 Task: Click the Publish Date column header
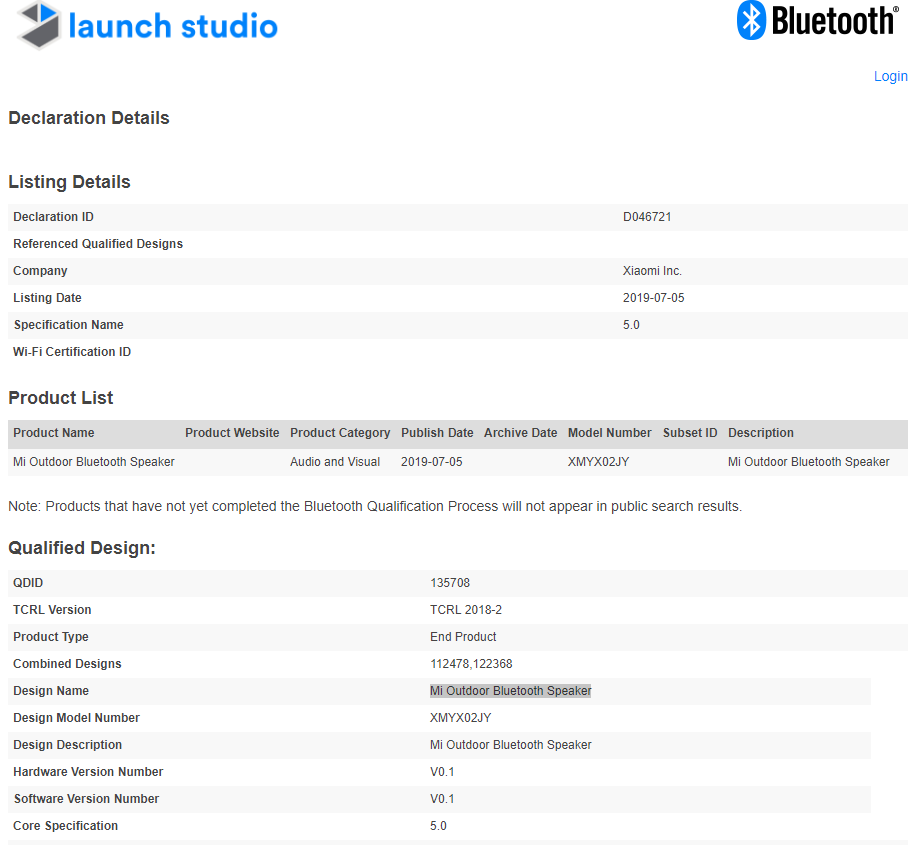[437, 433]
